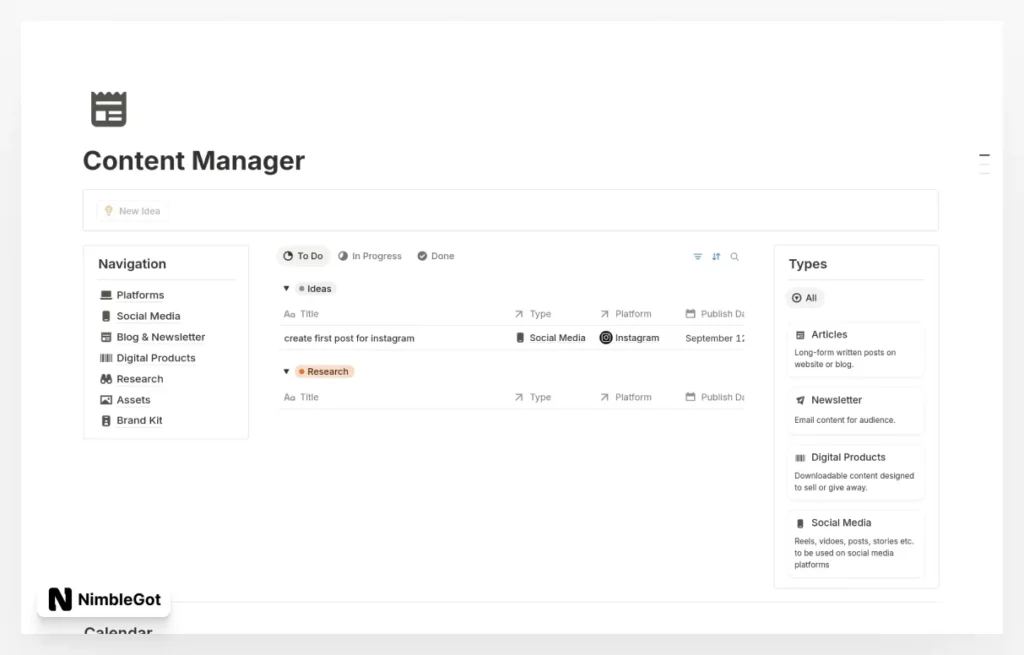Click the Brand Kit icon
1024x655 pixels.
106,421
